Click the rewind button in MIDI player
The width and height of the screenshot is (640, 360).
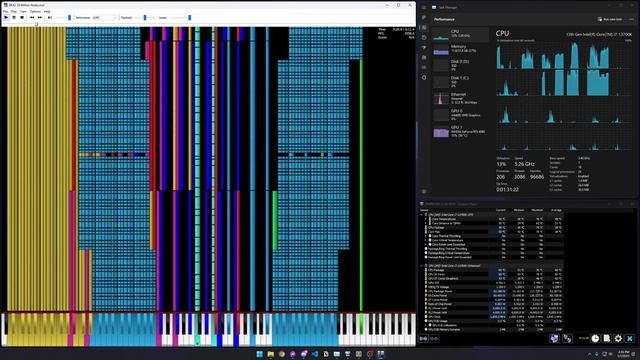point(32,18)
